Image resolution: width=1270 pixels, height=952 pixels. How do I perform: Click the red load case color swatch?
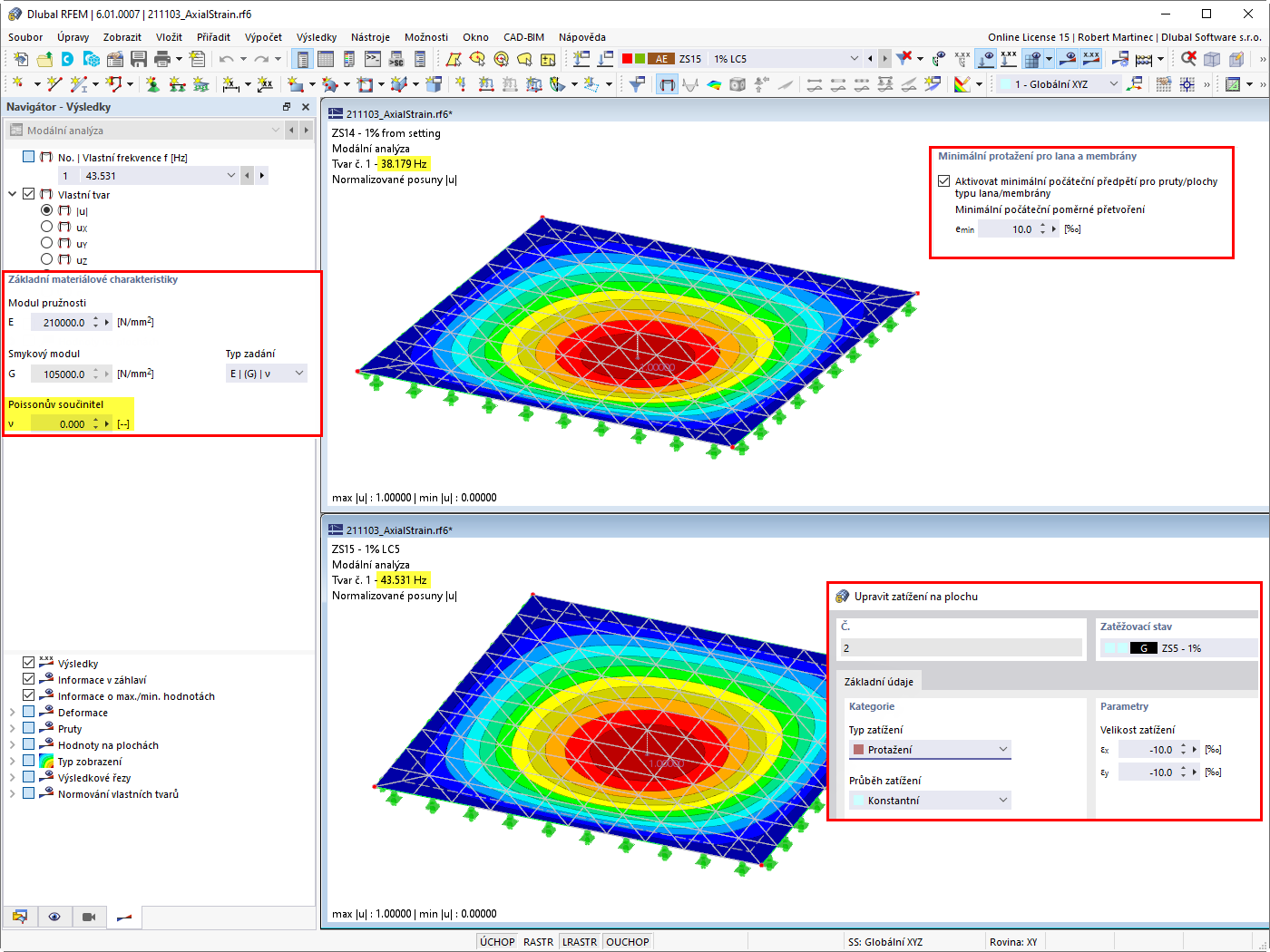(627, 59)
